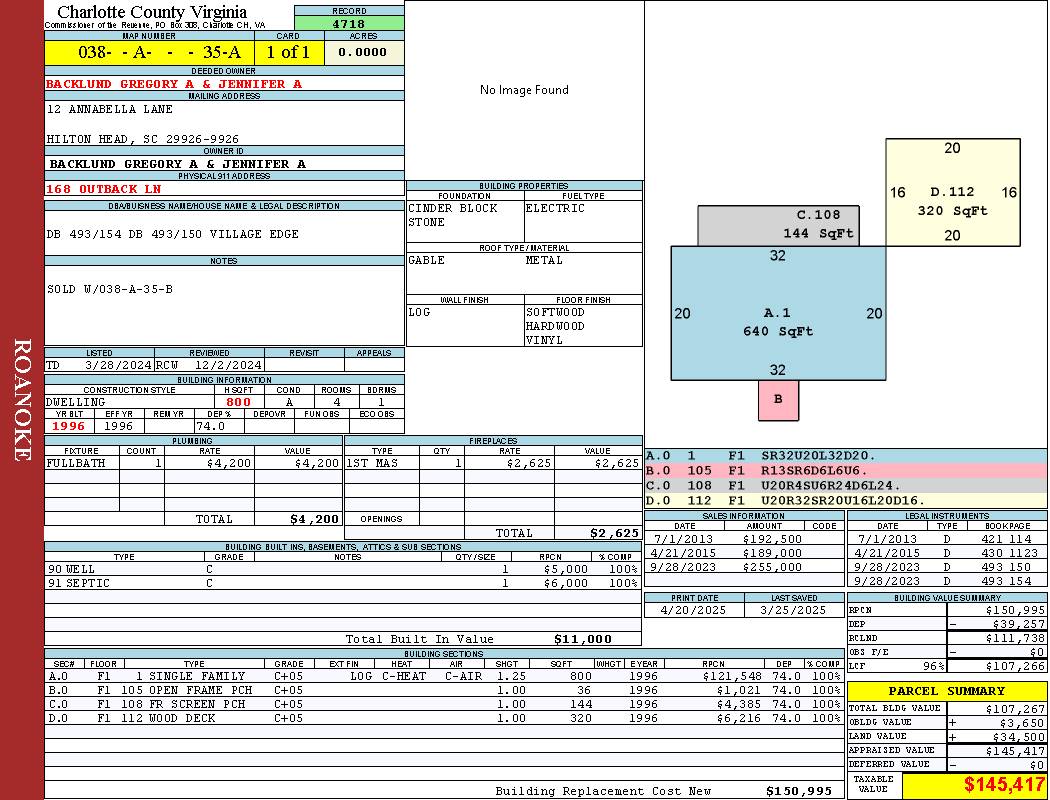Select the blue A.1 640 SqFt sketch area

(777, 322)
